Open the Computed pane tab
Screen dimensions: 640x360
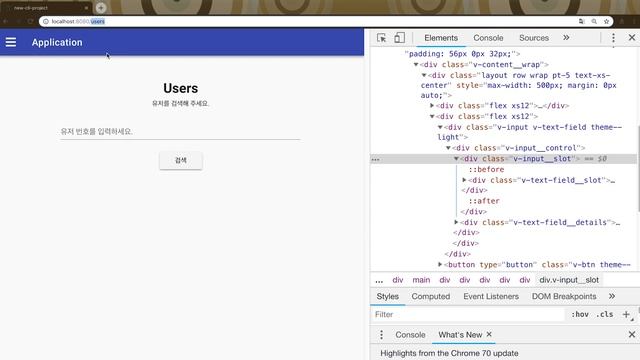point(431,296)
